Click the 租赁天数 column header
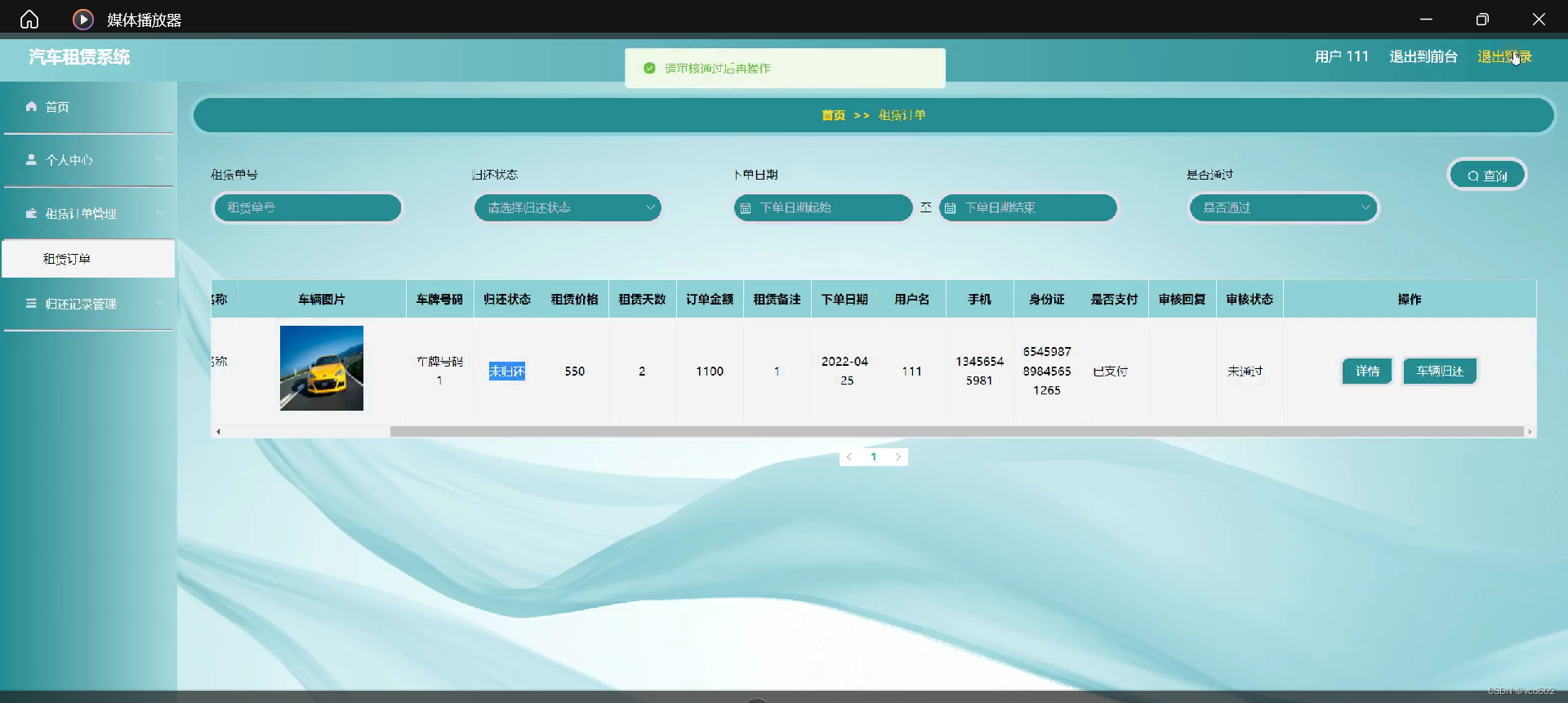Screen dimensions: 1568x703 642,300
